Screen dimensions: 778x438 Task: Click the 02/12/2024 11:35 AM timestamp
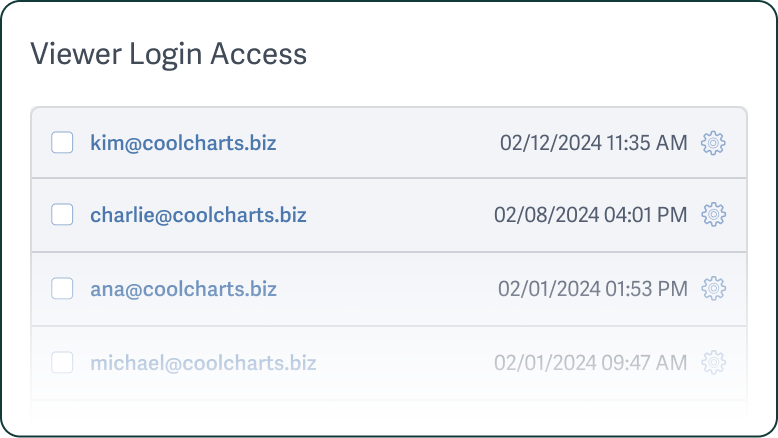tap(593, 143)
